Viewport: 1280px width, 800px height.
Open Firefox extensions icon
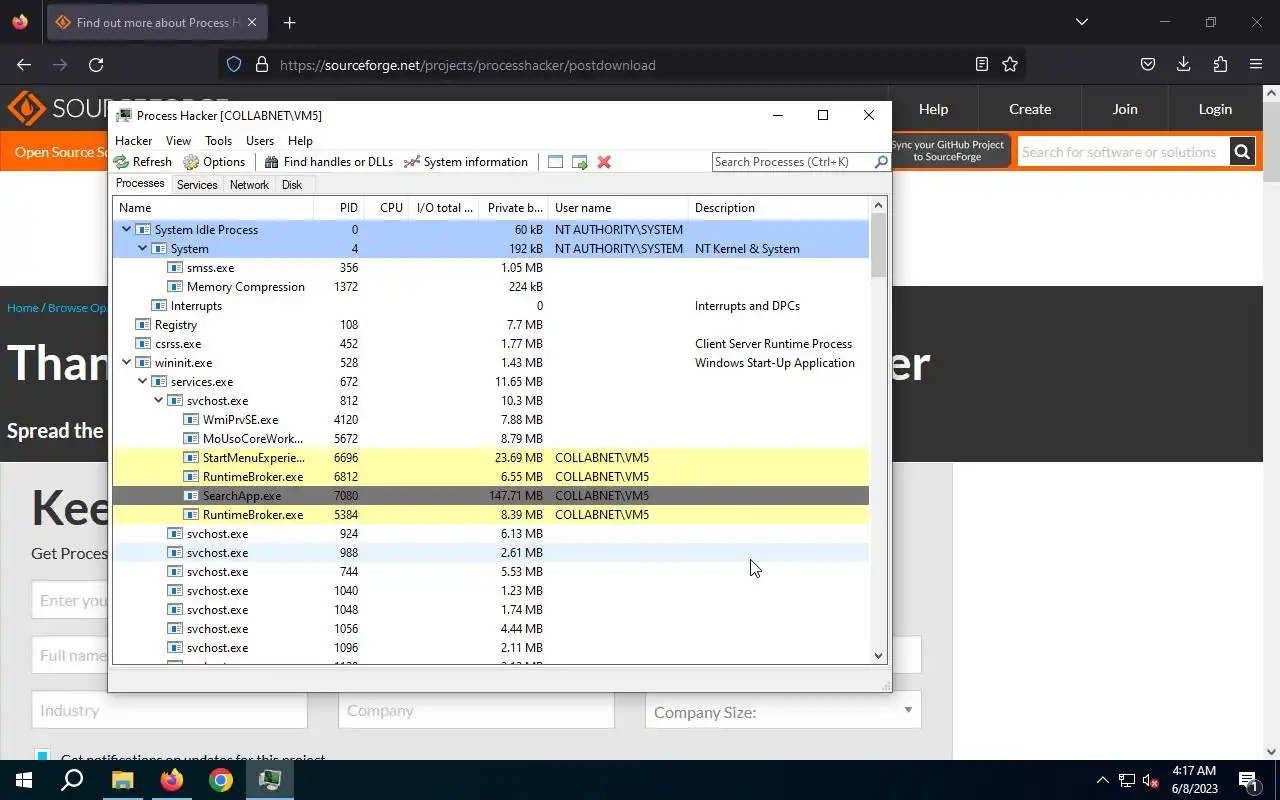1220,65
